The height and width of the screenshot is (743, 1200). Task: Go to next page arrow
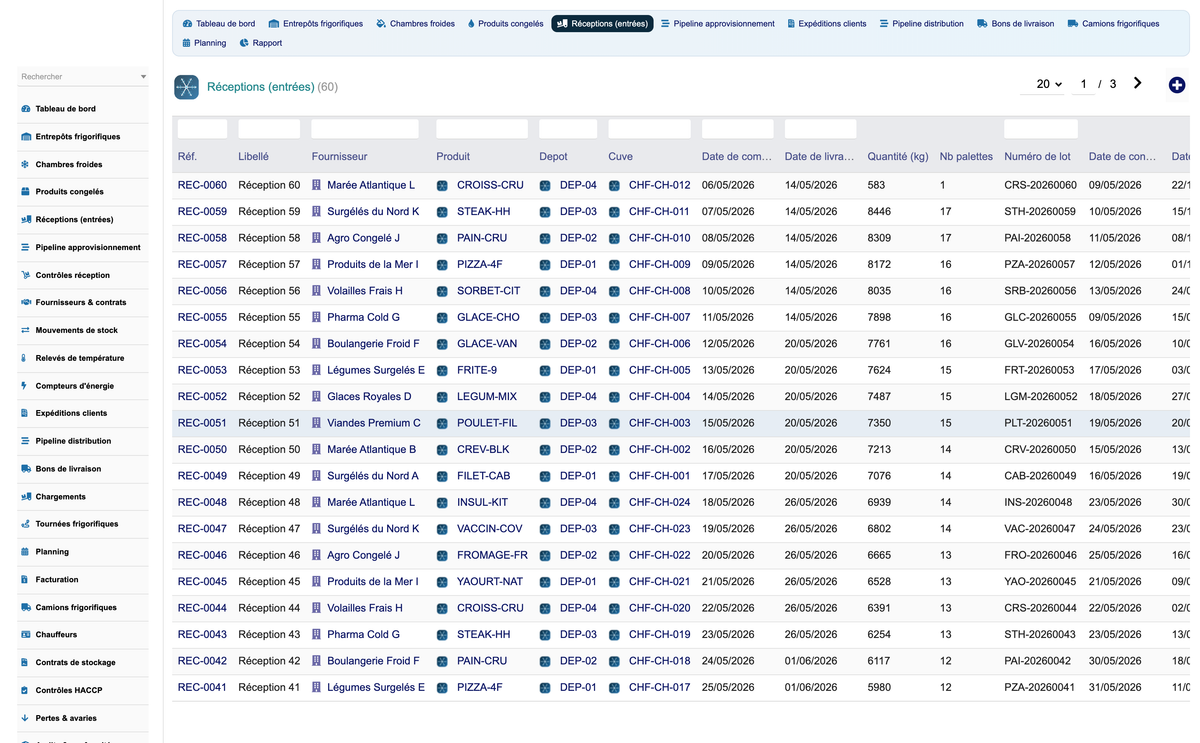1138,84
